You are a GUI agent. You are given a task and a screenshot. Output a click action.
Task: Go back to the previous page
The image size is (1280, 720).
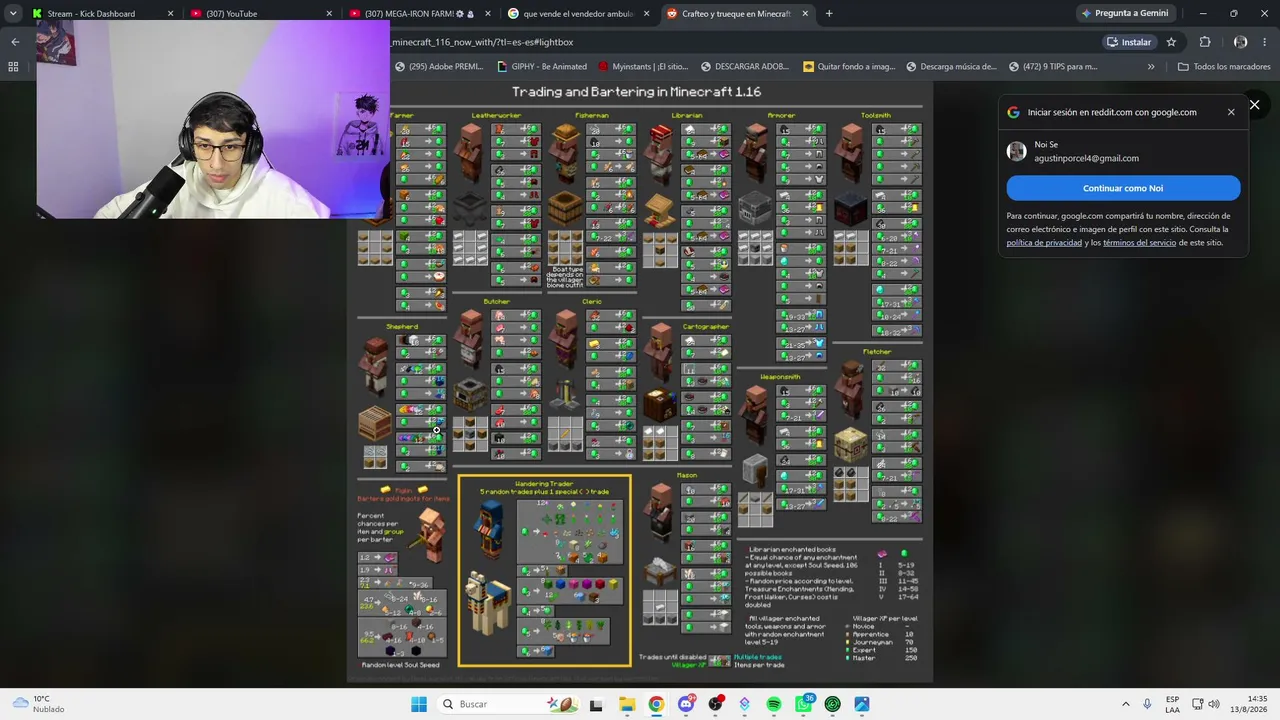point(15,42)
